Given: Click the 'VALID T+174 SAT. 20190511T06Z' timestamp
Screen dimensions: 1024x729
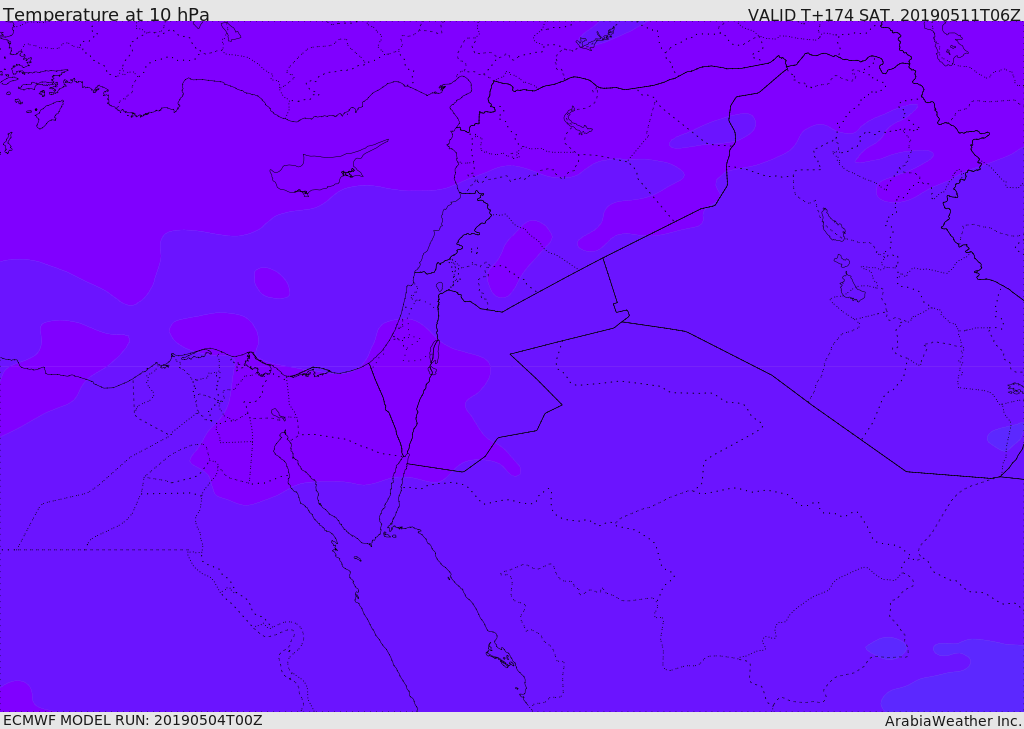Looking at the screenshot, I should (884, 14).
